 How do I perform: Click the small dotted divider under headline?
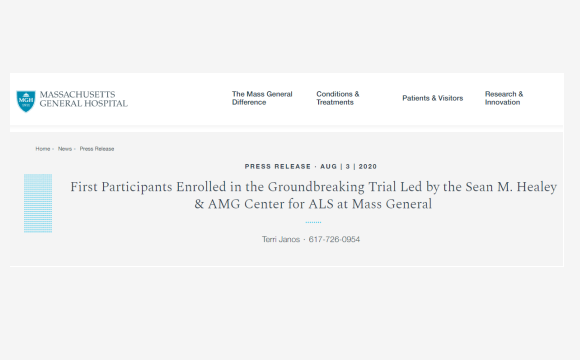coord(313,222)
